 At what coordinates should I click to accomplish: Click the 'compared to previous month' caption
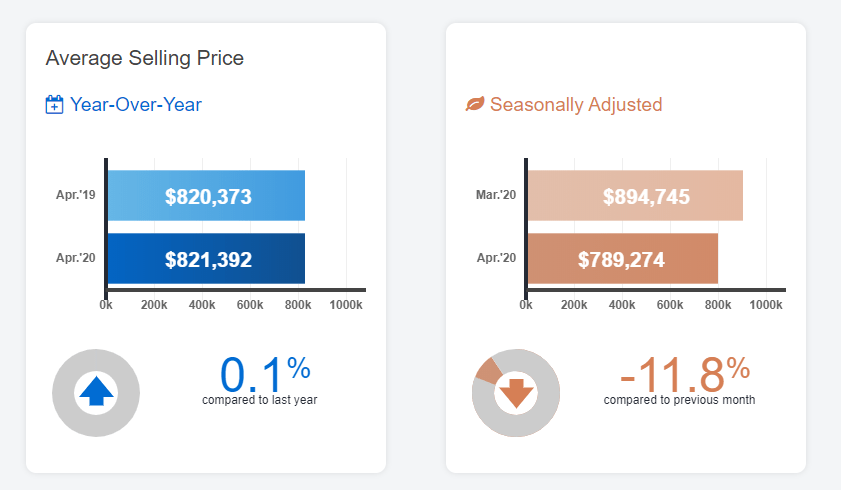pyautogui.click(x=679, y=400)
